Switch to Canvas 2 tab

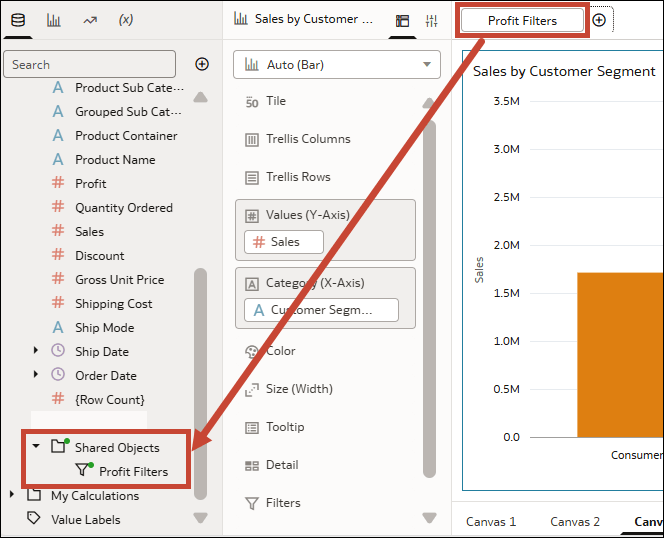coord(575,521)
